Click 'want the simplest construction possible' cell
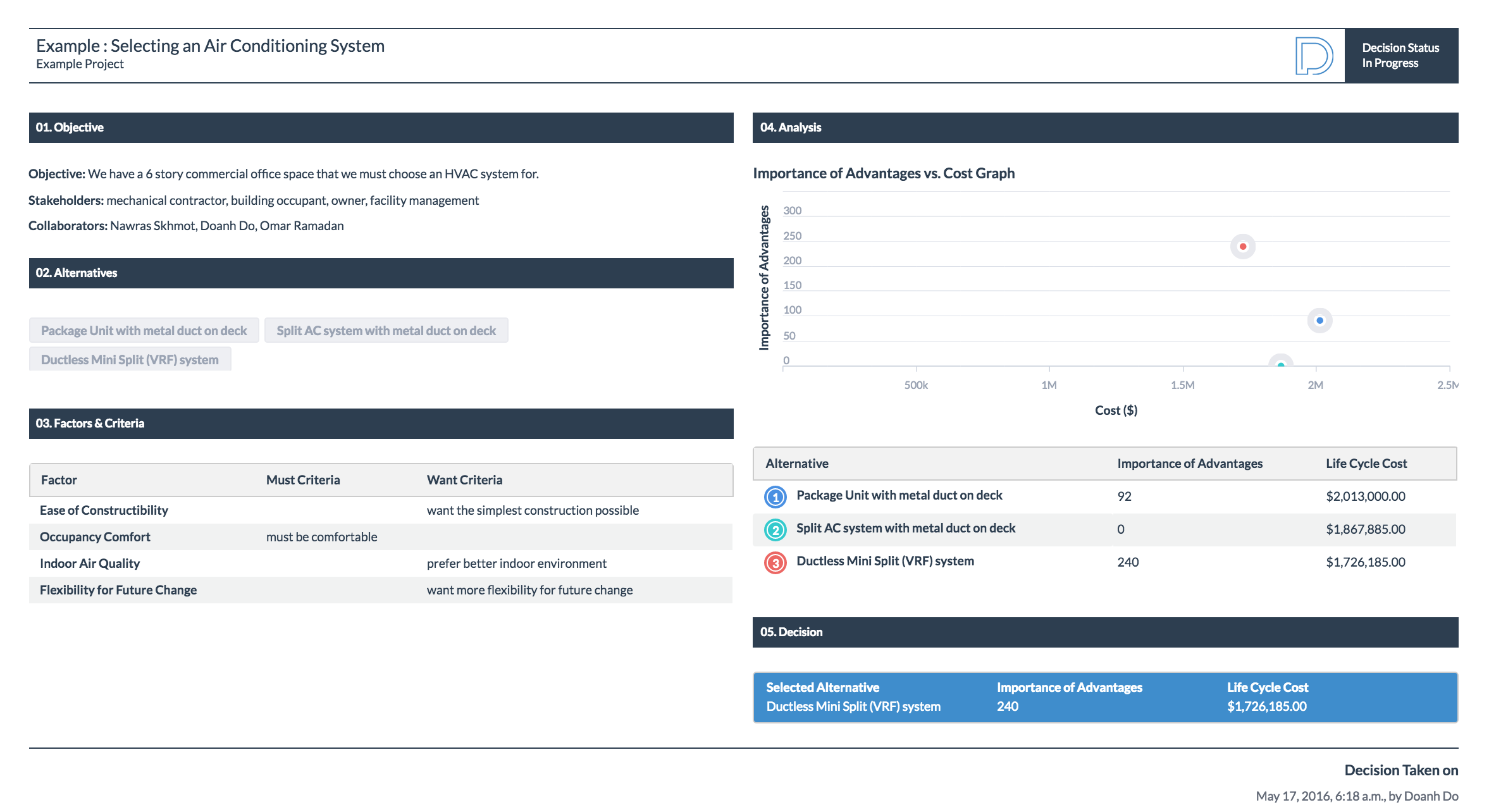Image resolution: width=1489 pixels, height=812 pixels. 533,510
